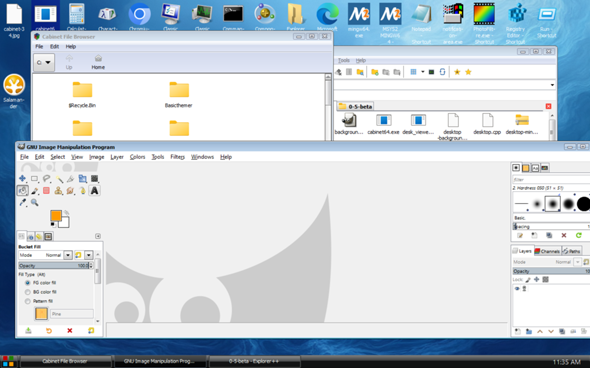Open the Layer menu in GIMP
590x368 pixels.
pos(117,157)
